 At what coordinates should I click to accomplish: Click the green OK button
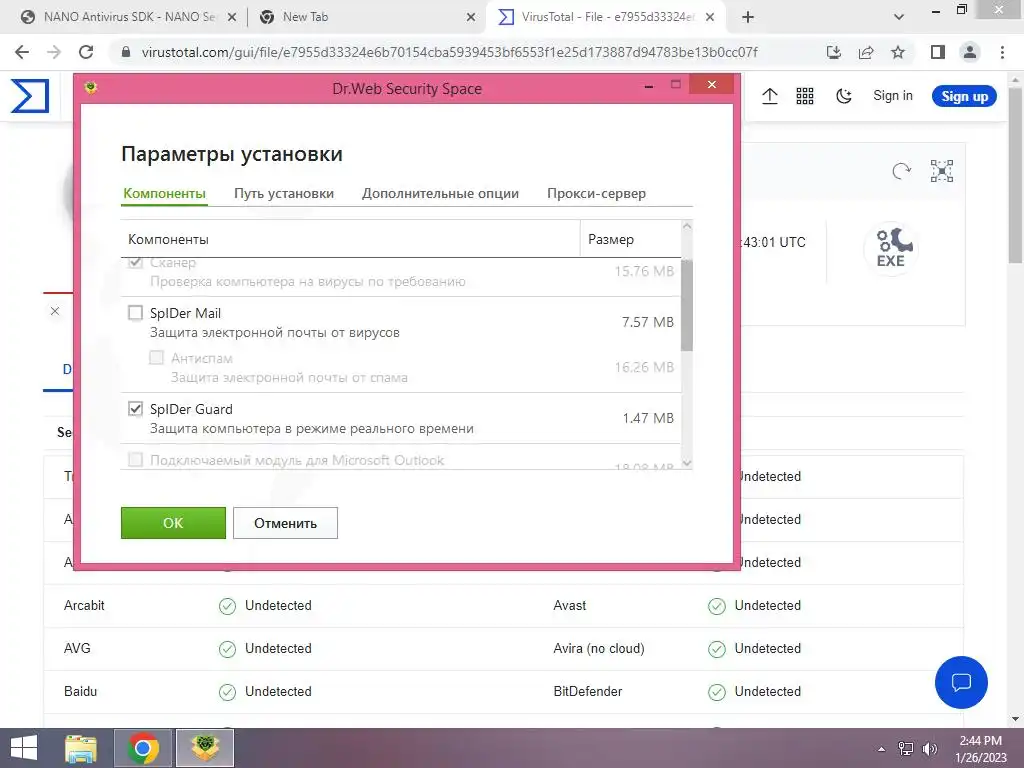click(x=173, y=523)
